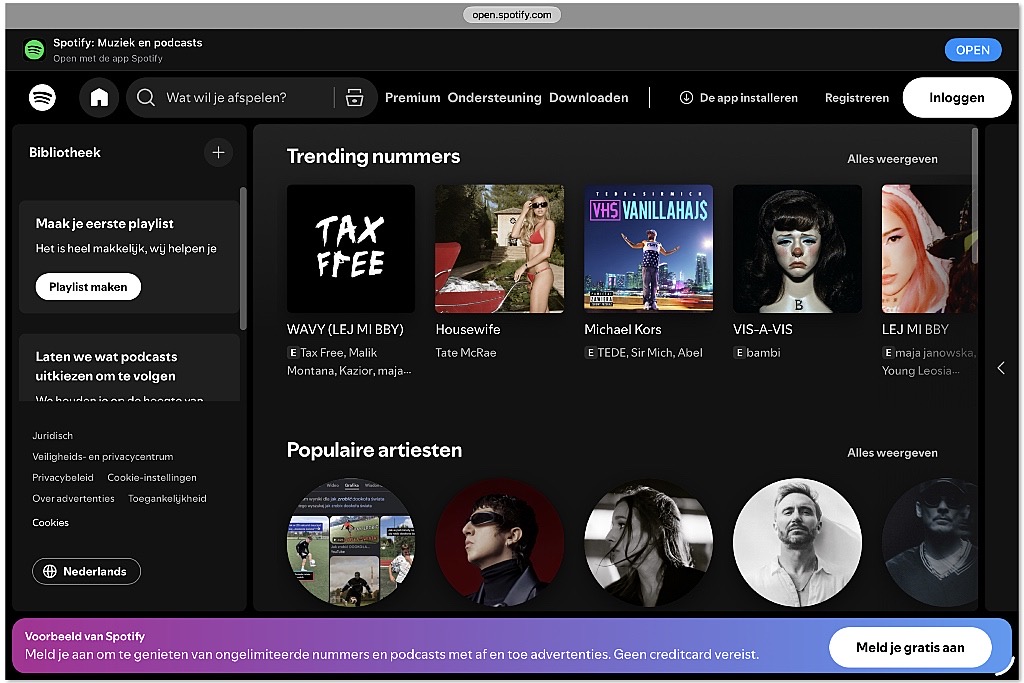Click plus icon to create in Bibliotheek
This screenshot has height=683, width=1024.
coord(219,153)
